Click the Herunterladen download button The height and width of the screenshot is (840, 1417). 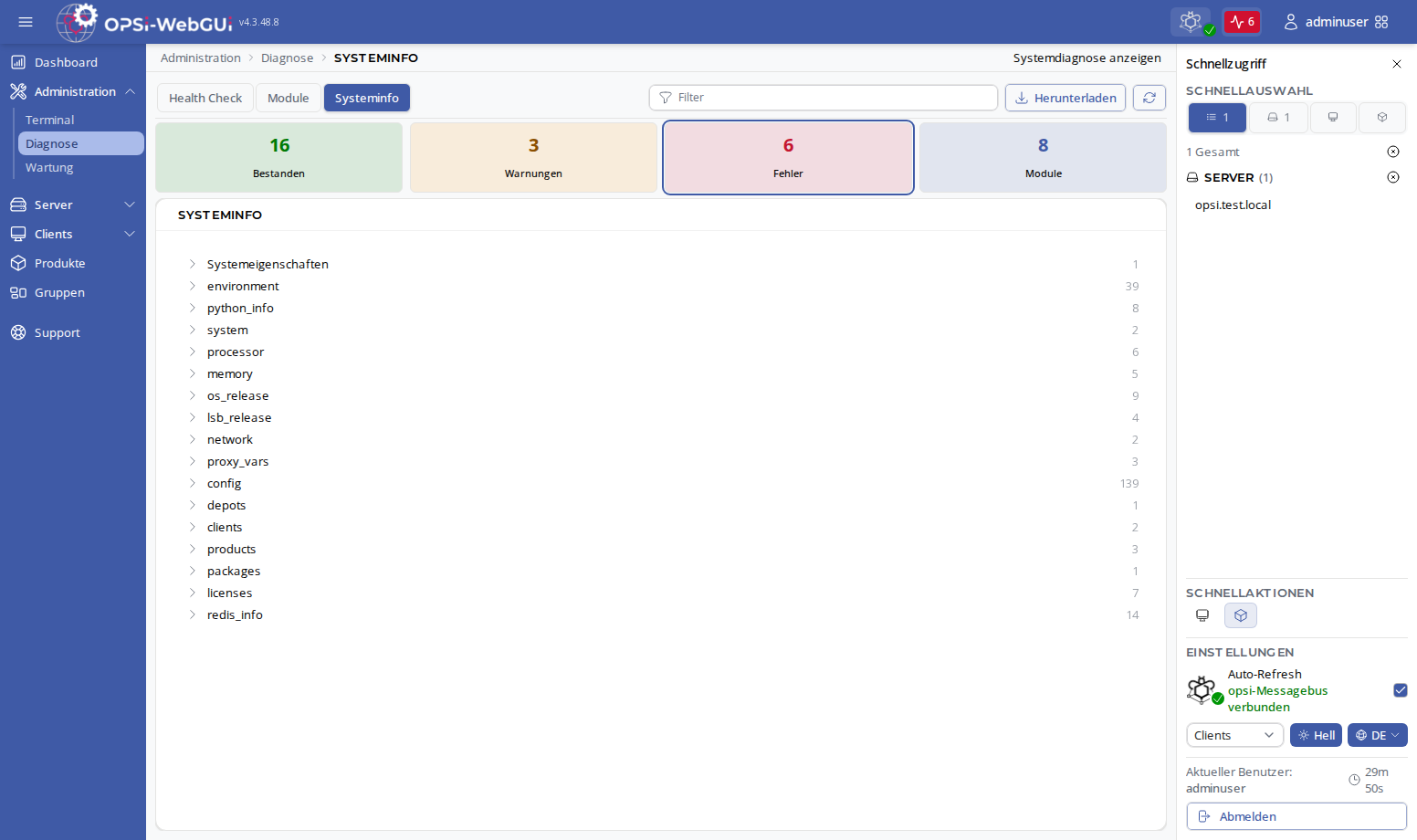click(1065, 98)
